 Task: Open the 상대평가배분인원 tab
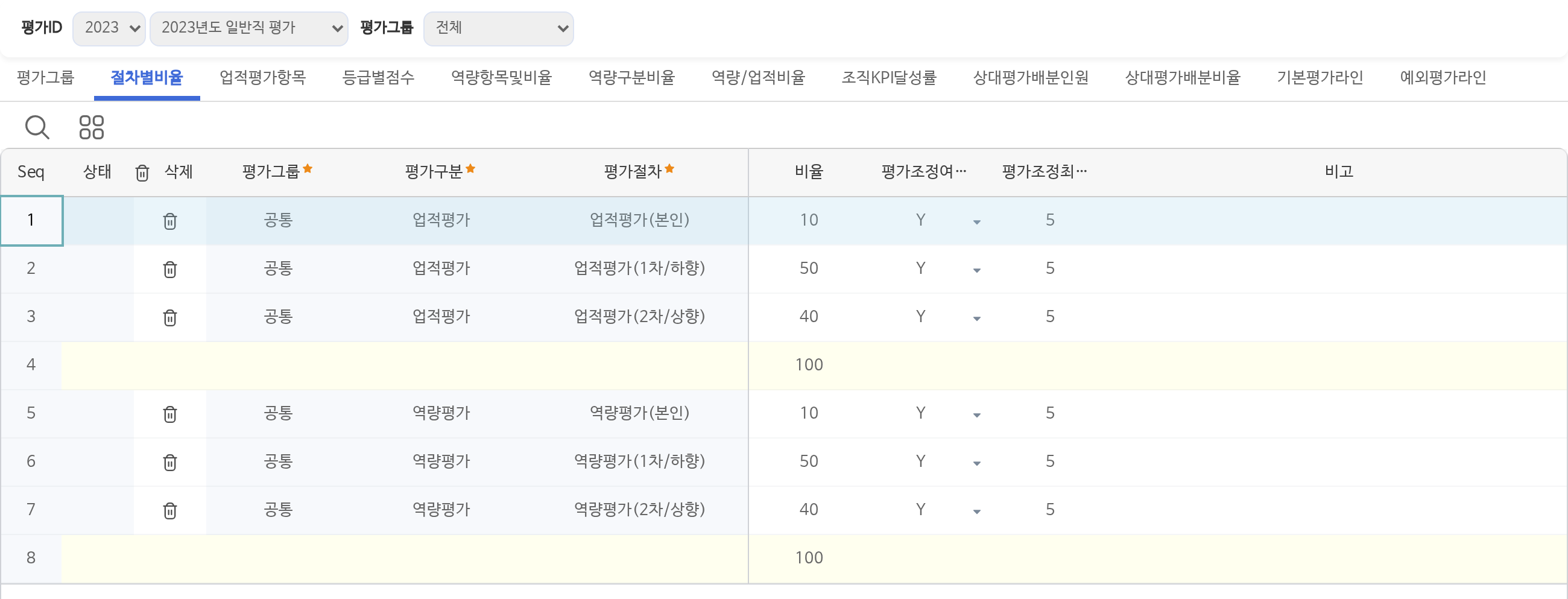[1031, 77]
